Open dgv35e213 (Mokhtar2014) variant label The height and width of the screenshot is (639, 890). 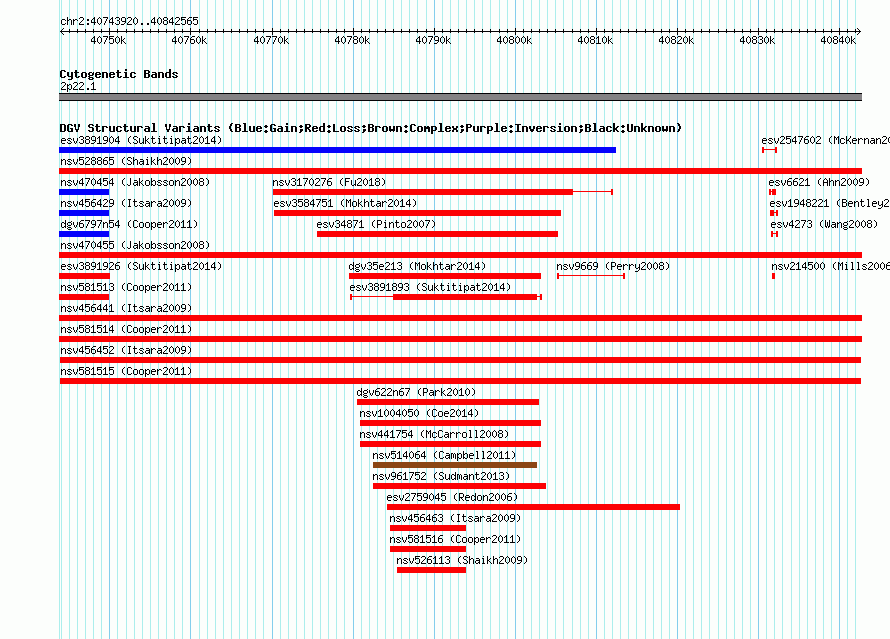point(417,266)
